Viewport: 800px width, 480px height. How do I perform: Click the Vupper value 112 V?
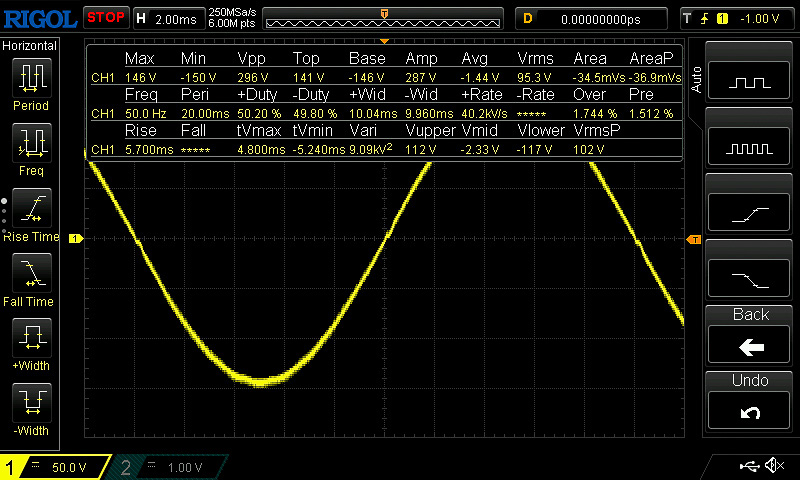420,150
